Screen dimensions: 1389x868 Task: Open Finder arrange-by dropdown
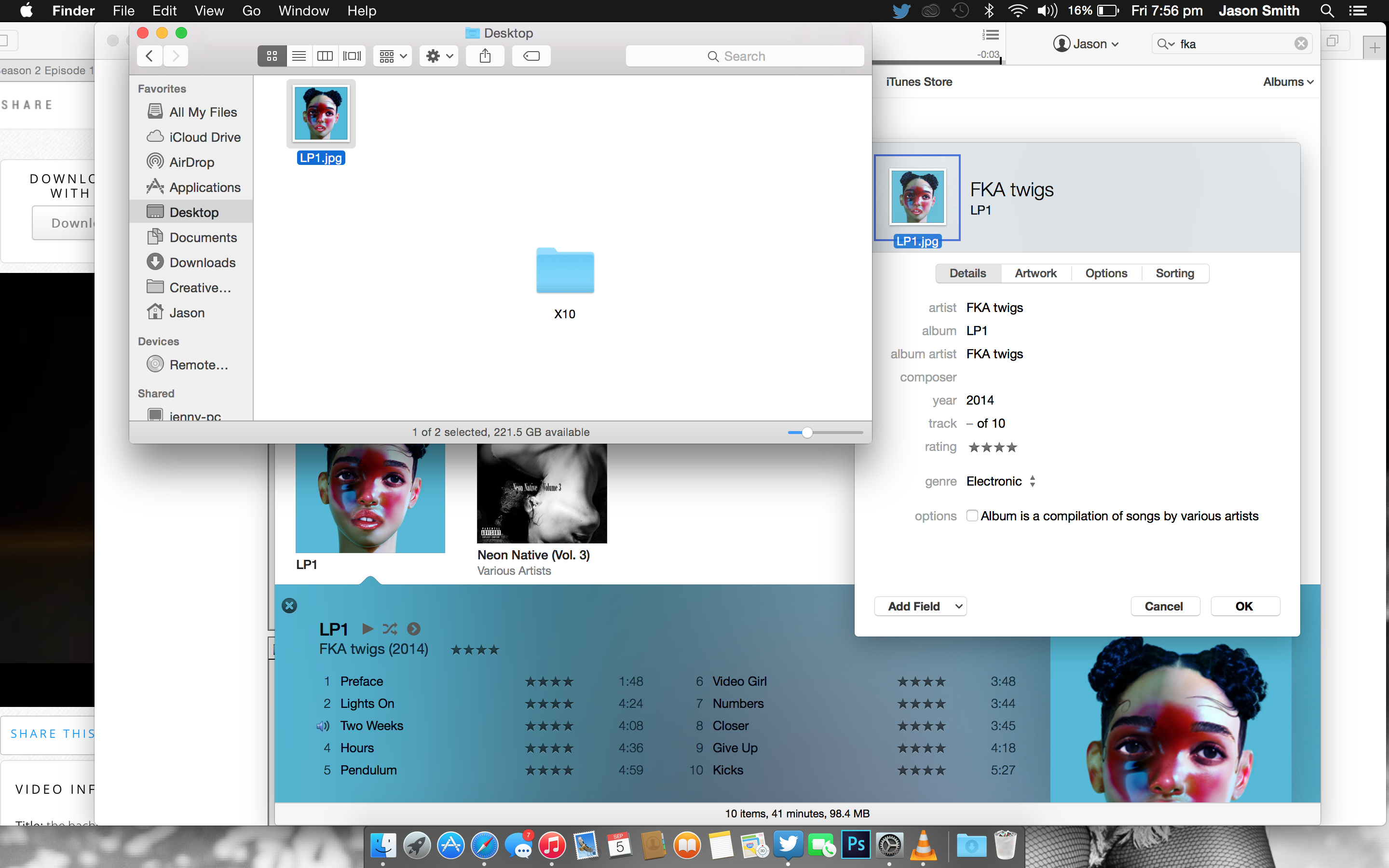point(393,55)
